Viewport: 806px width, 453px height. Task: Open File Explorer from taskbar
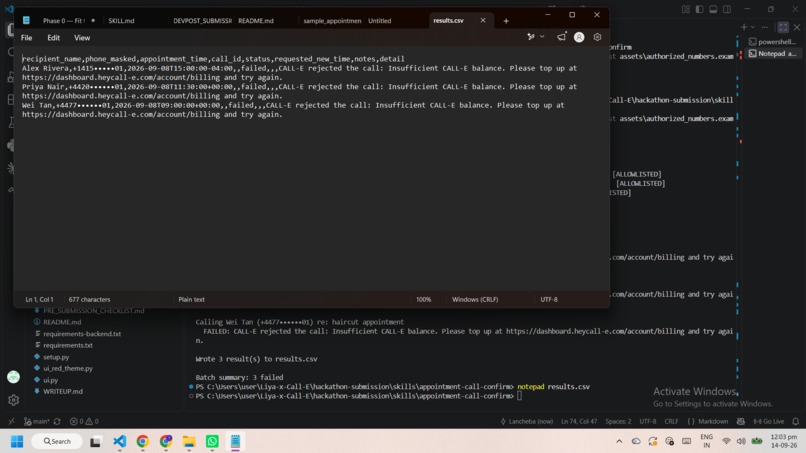click(x=189, y=441)
